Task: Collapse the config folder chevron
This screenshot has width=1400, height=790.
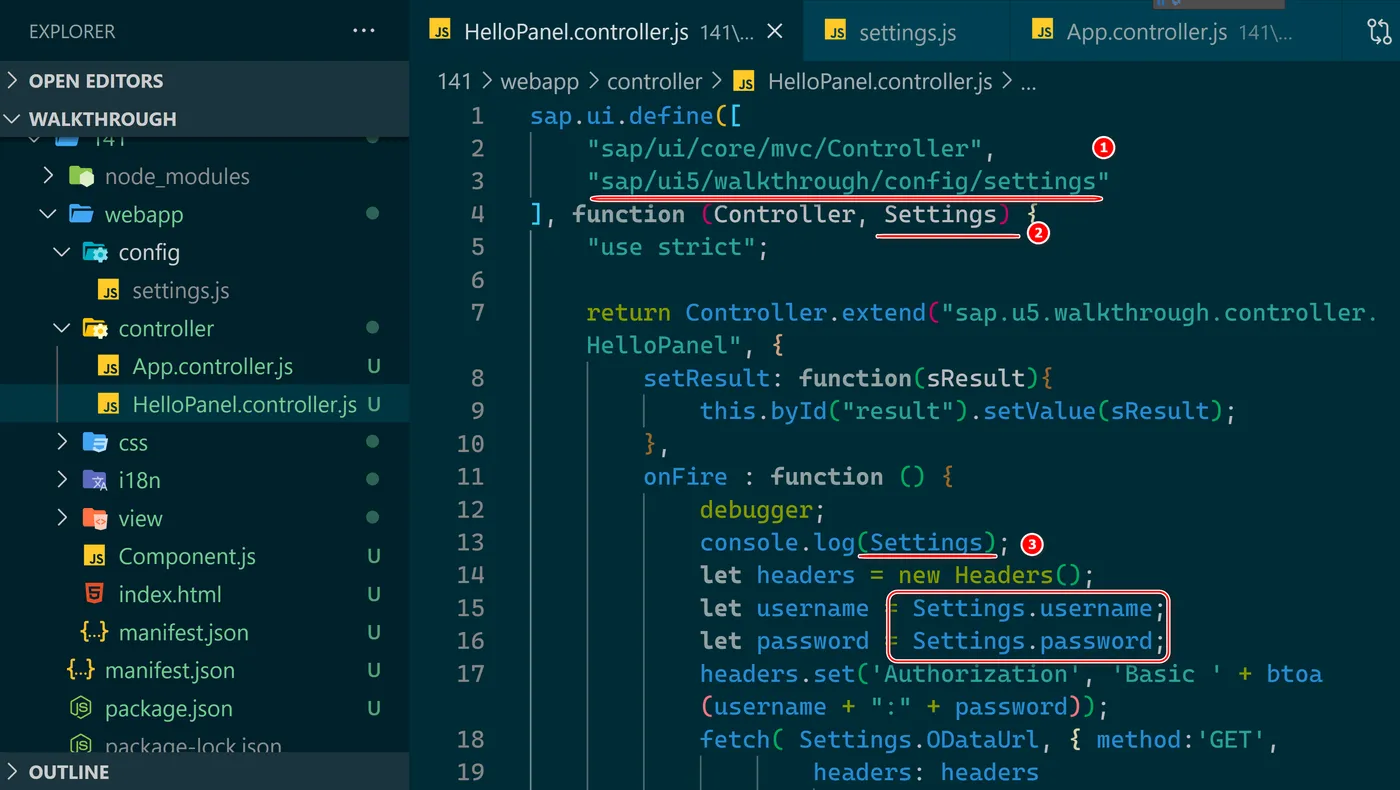Action: pos(62,253)
